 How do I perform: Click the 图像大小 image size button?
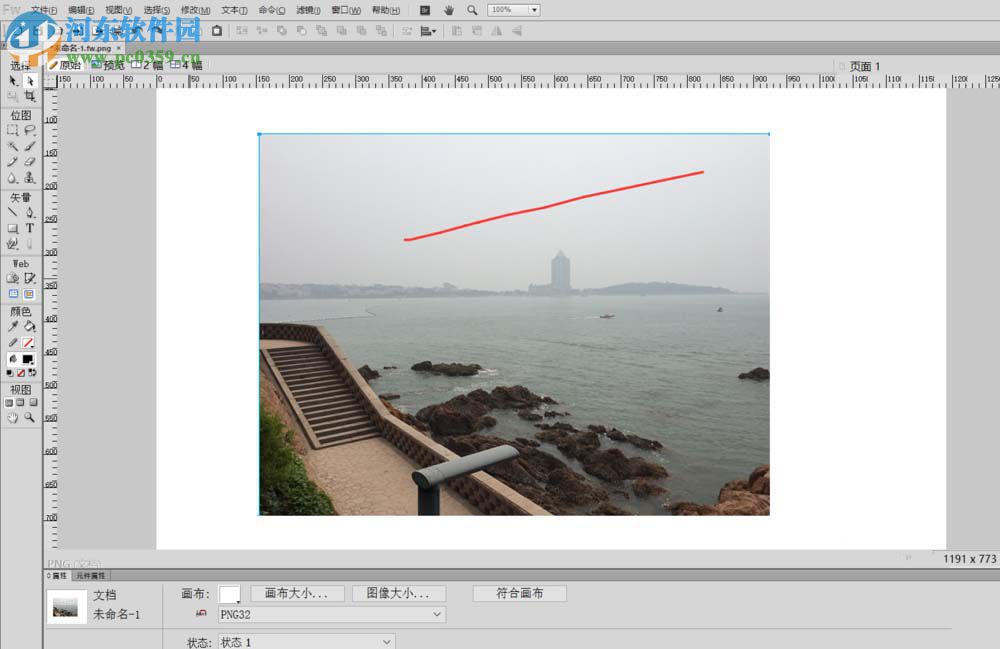click(x=399, y=594)
